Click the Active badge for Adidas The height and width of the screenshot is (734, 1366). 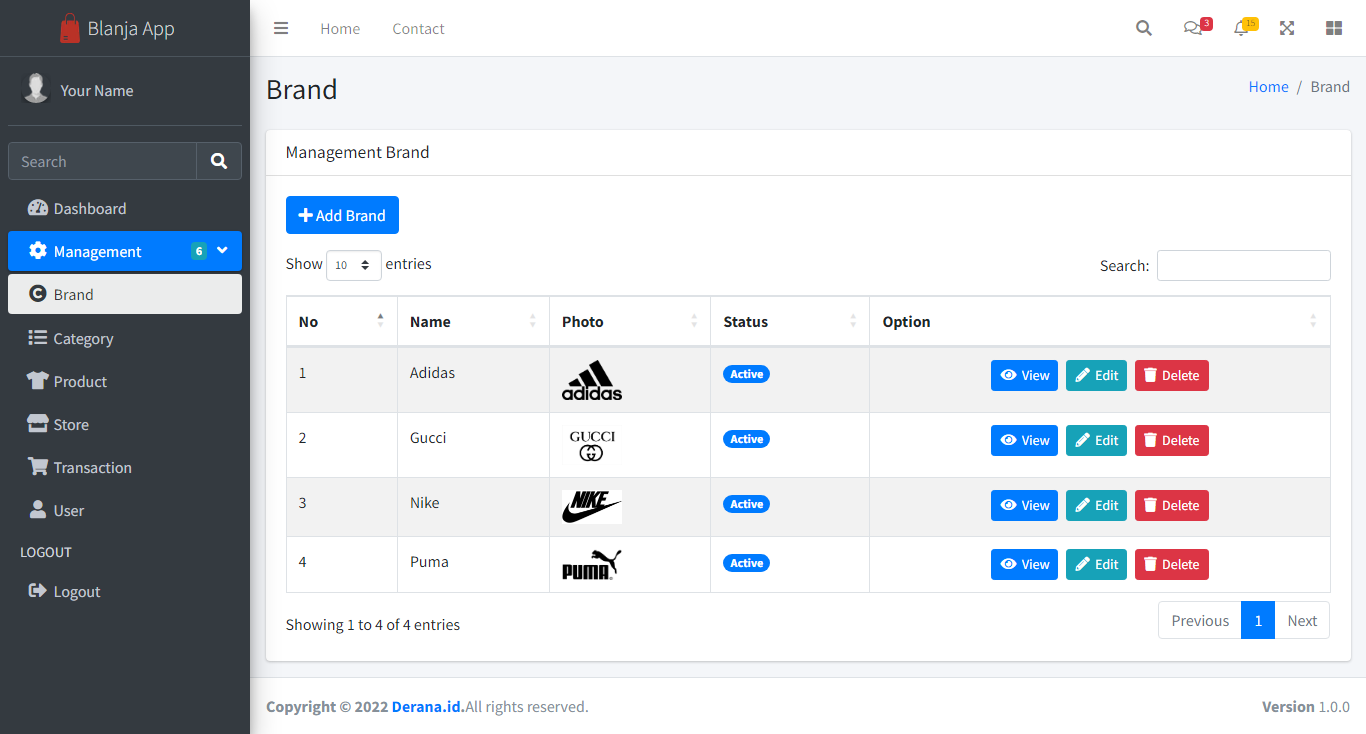(746, 374)
